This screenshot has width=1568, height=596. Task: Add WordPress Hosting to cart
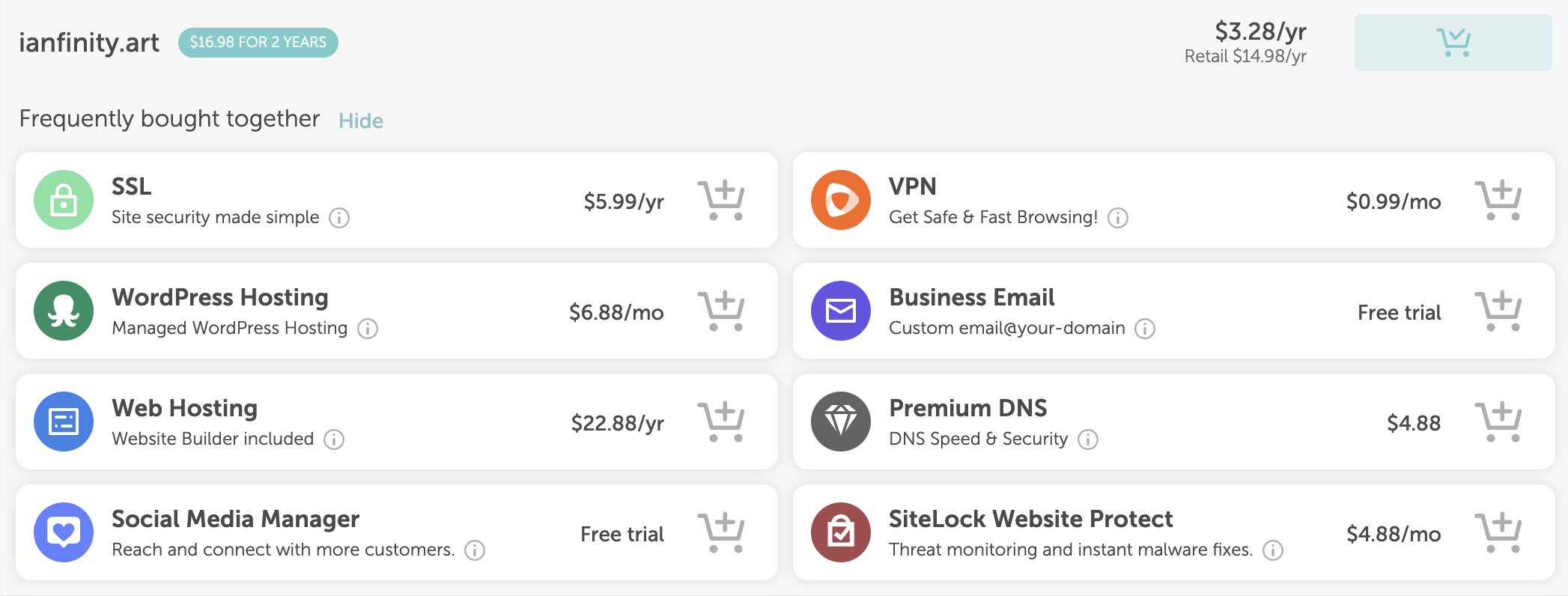coord(720,311)
